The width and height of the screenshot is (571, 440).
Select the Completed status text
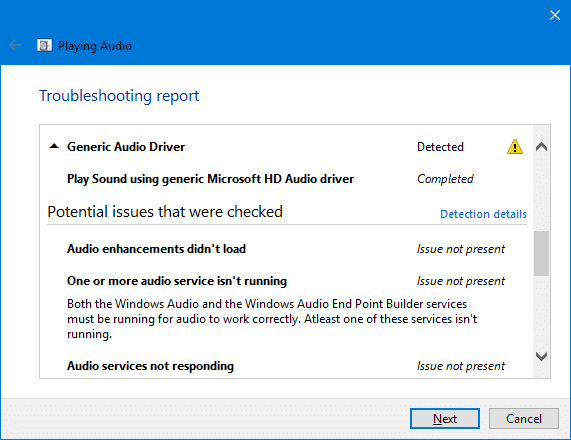(x=445, y=179)
